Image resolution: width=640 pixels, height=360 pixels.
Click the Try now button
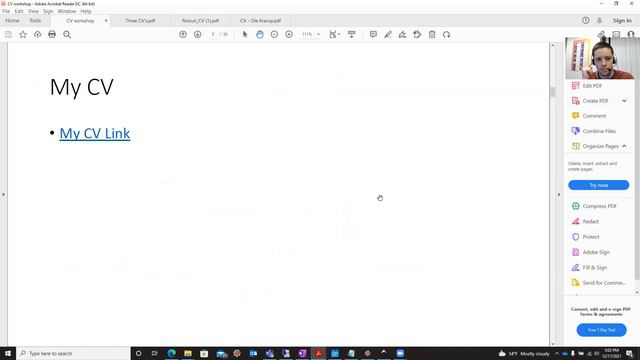pos(599,185)
